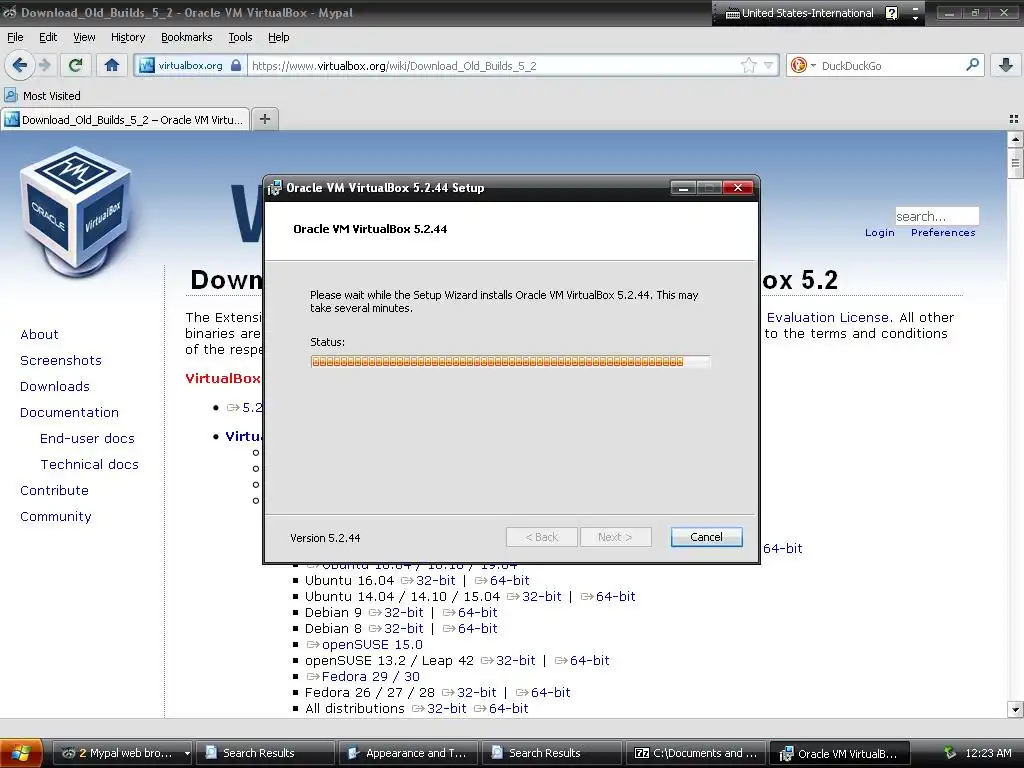Open Most Visited bookmarks folder

point(42,95)
